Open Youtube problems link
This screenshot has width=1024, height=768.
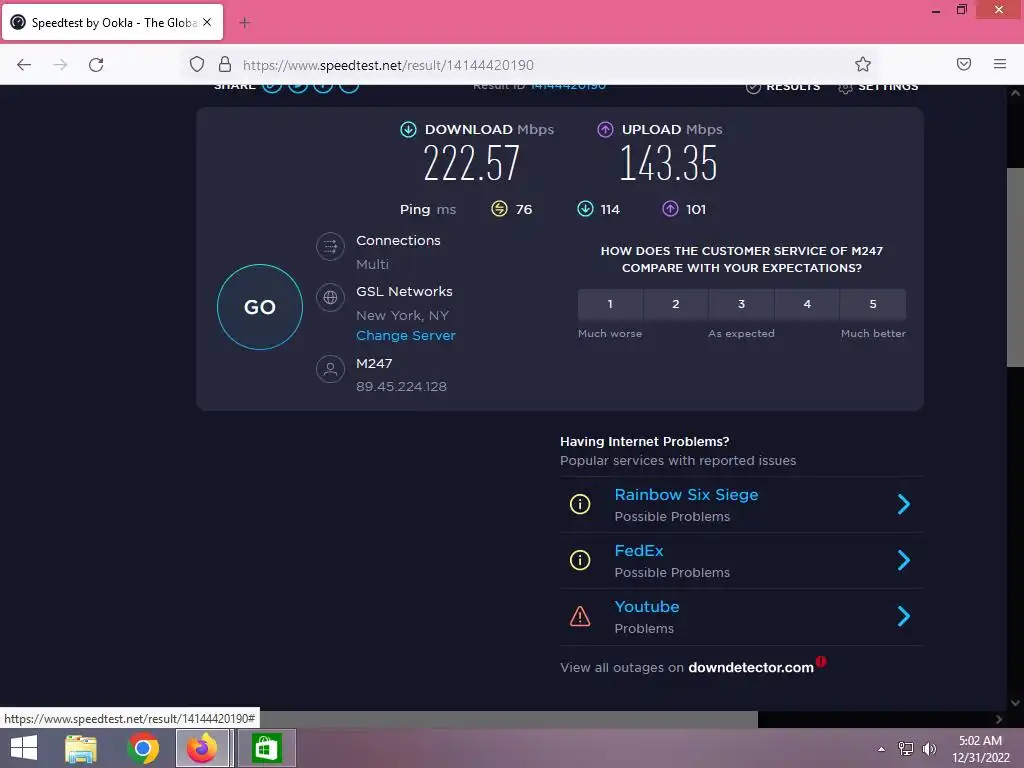pos(647,607)
